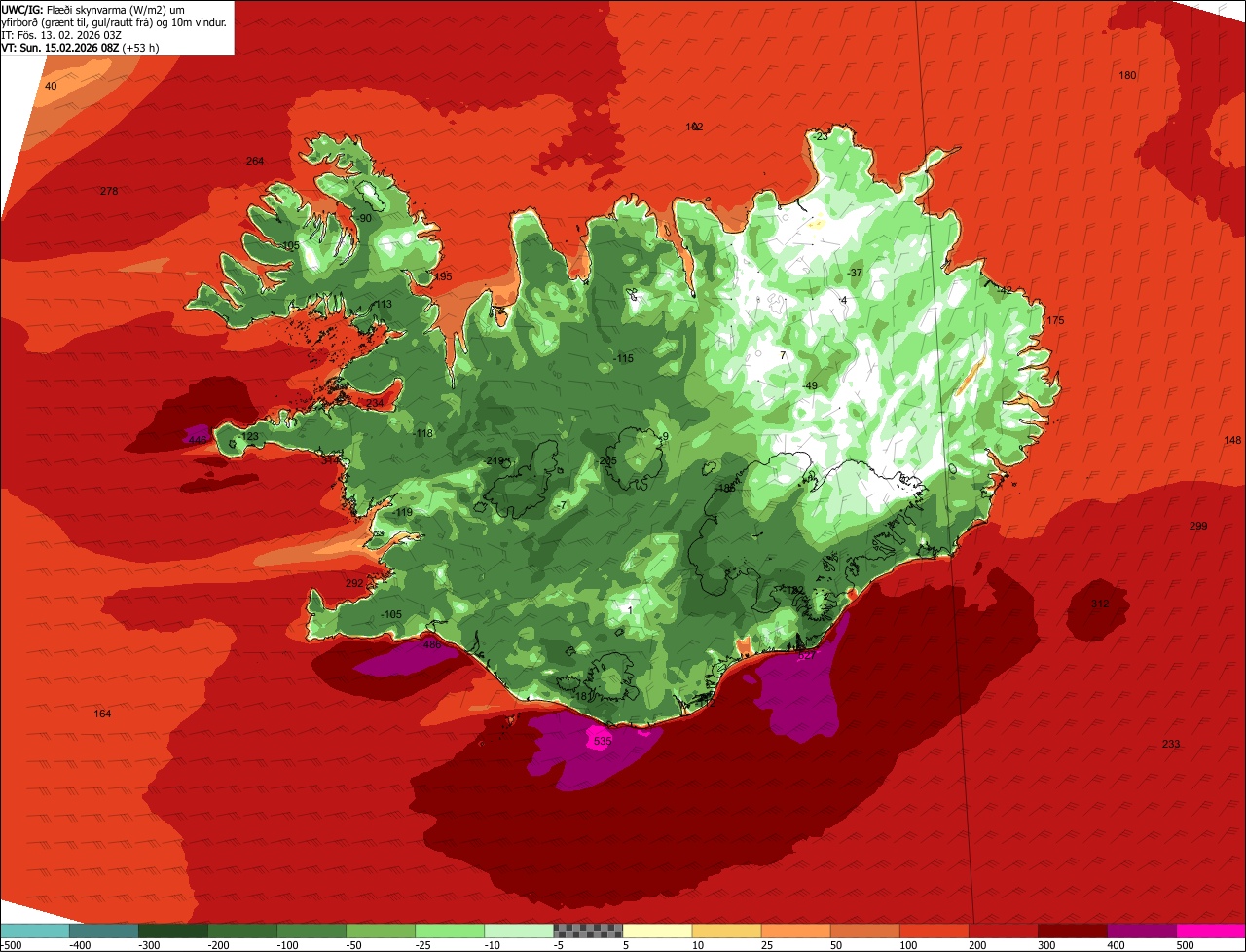Click the title line 'UWC/IG: Flæði skynvarma (W/m2) um'
The height and width of the screenshot is (952, 1246).
coord(93,9)
